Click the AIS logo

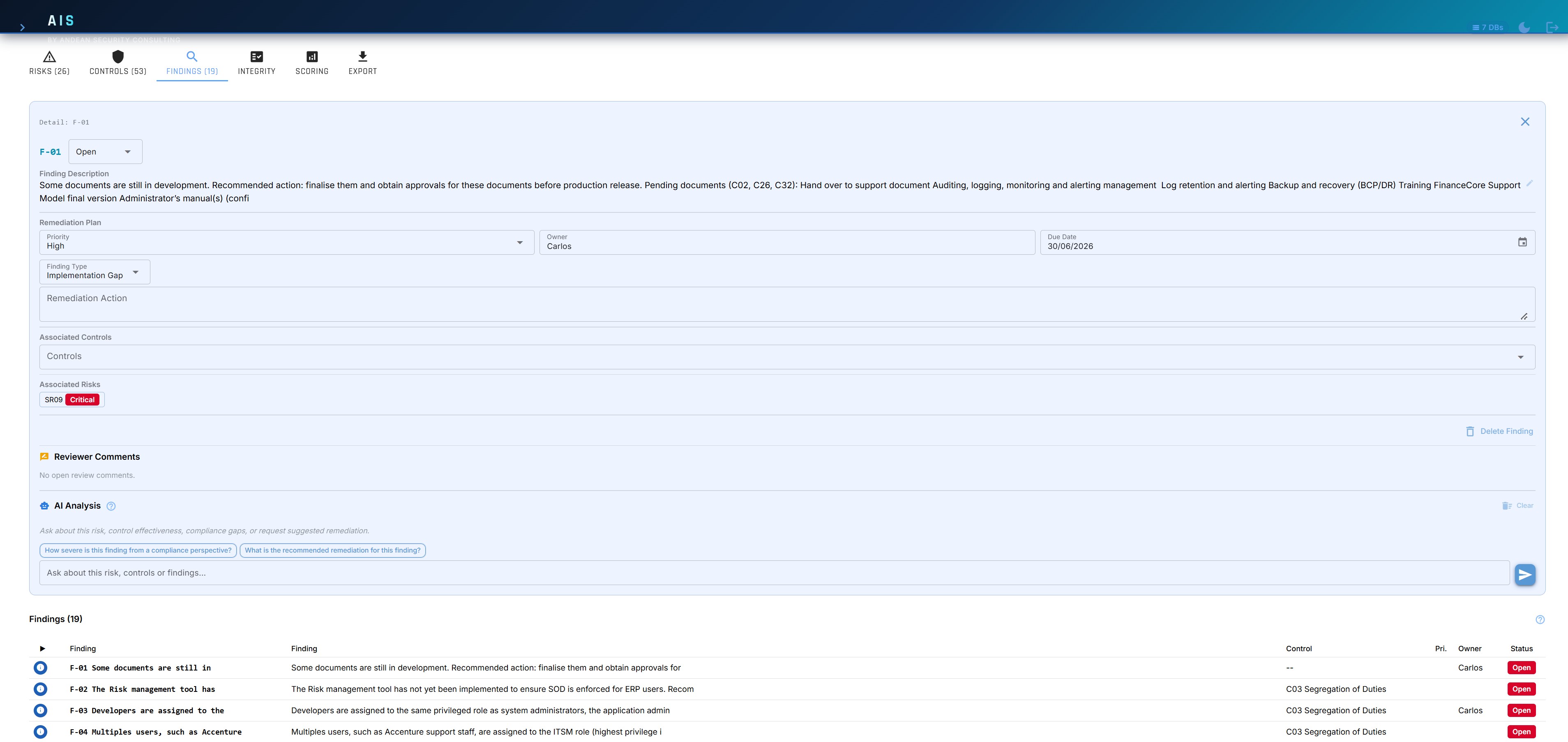point(61,21)
